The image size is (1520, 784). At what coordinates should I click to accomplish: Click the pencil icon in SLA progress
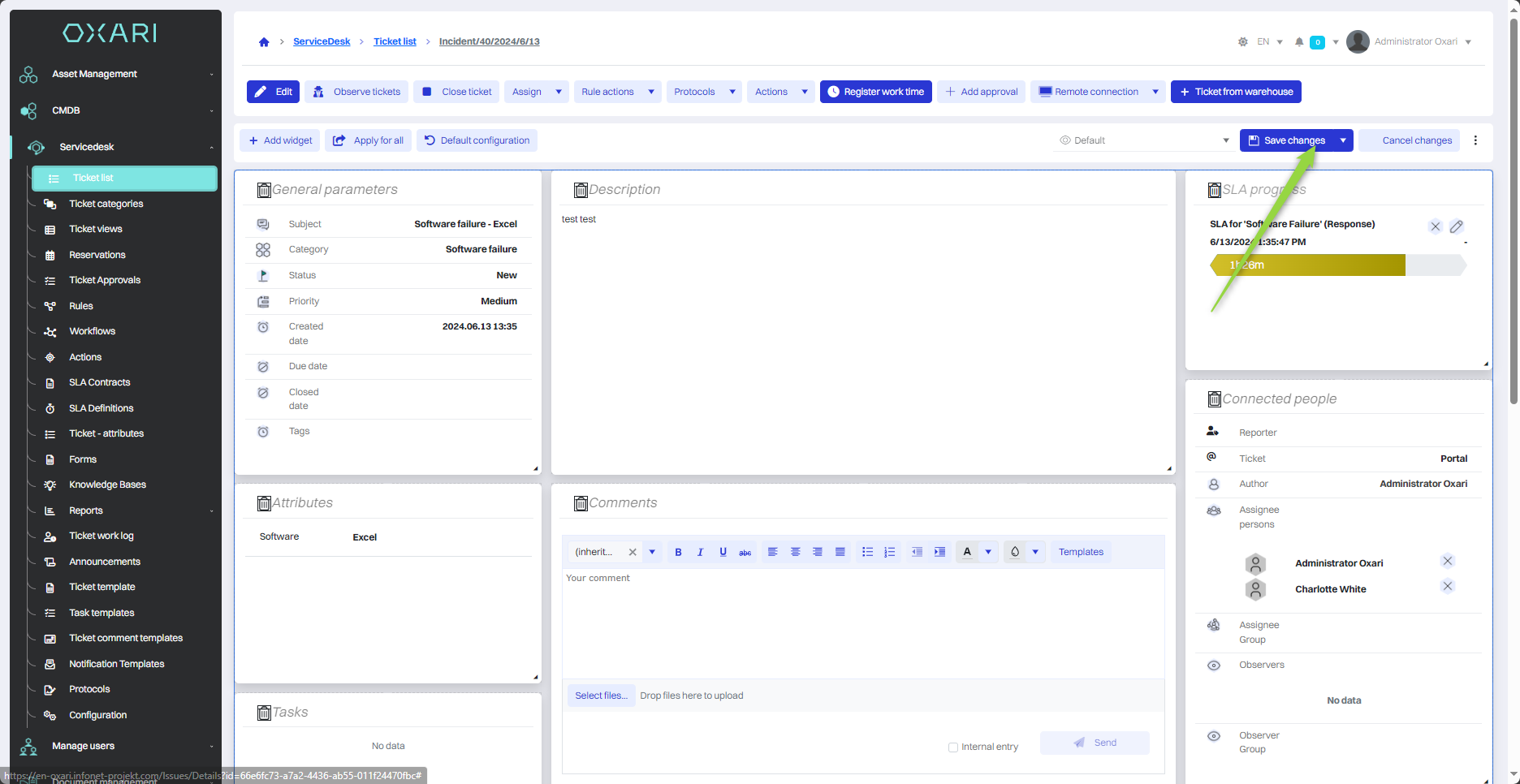coord(1457,226)
